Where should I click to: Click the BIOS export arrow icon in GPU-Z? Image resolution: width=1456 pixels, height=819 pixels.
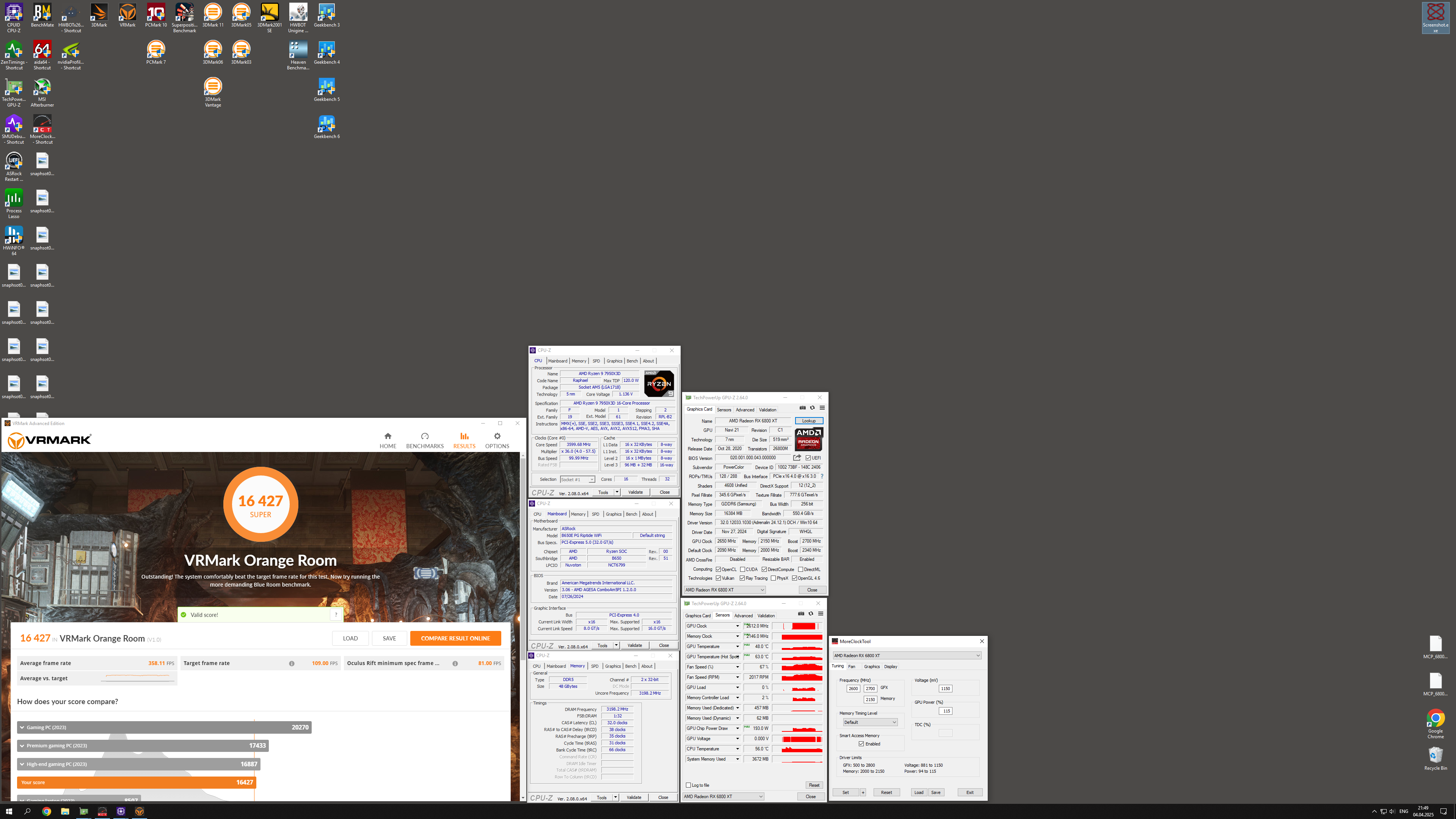[x=797, y=458]
